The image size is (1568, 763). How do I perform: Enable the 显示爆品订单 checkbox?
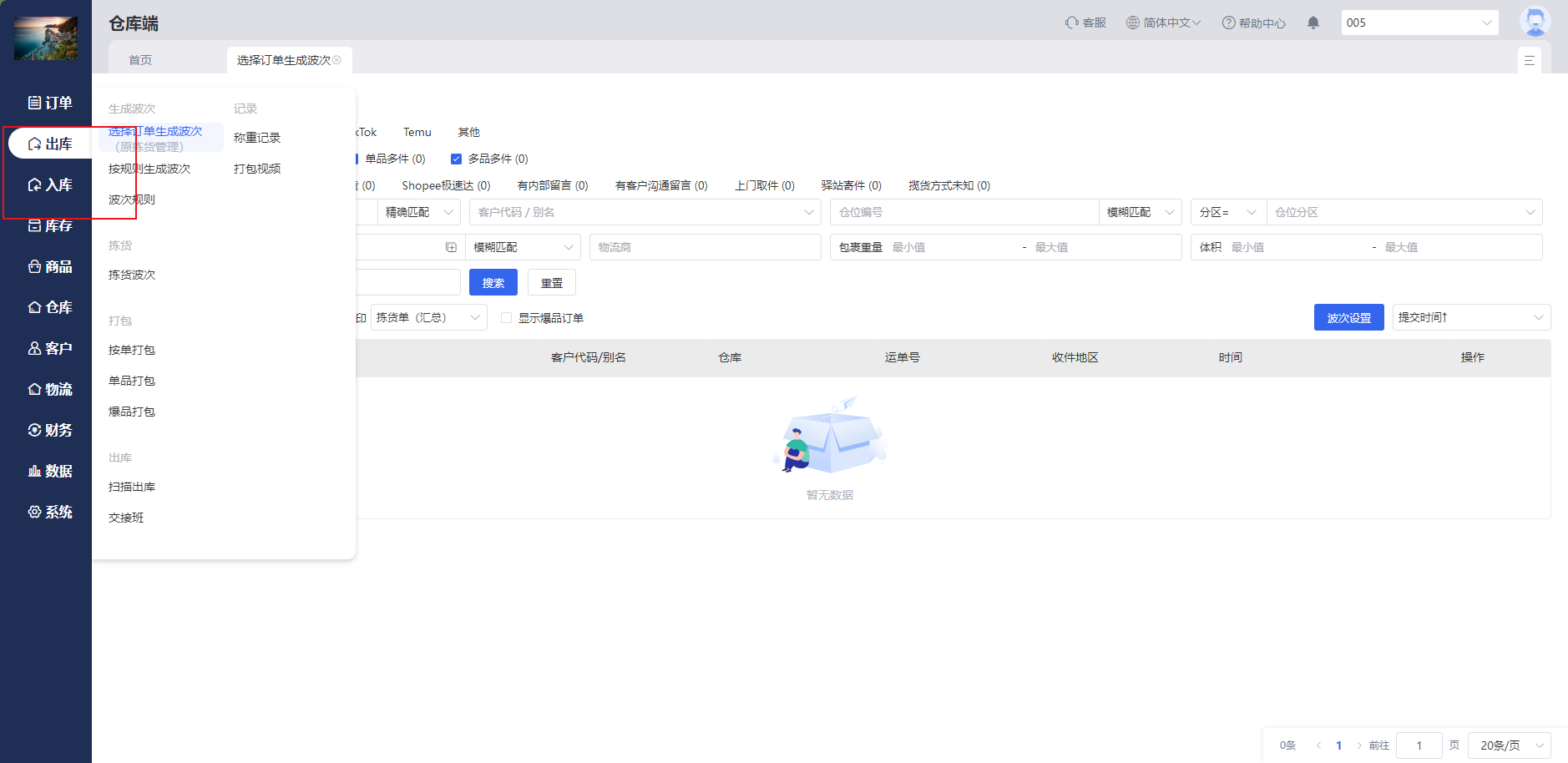click(x=506, y=318)
